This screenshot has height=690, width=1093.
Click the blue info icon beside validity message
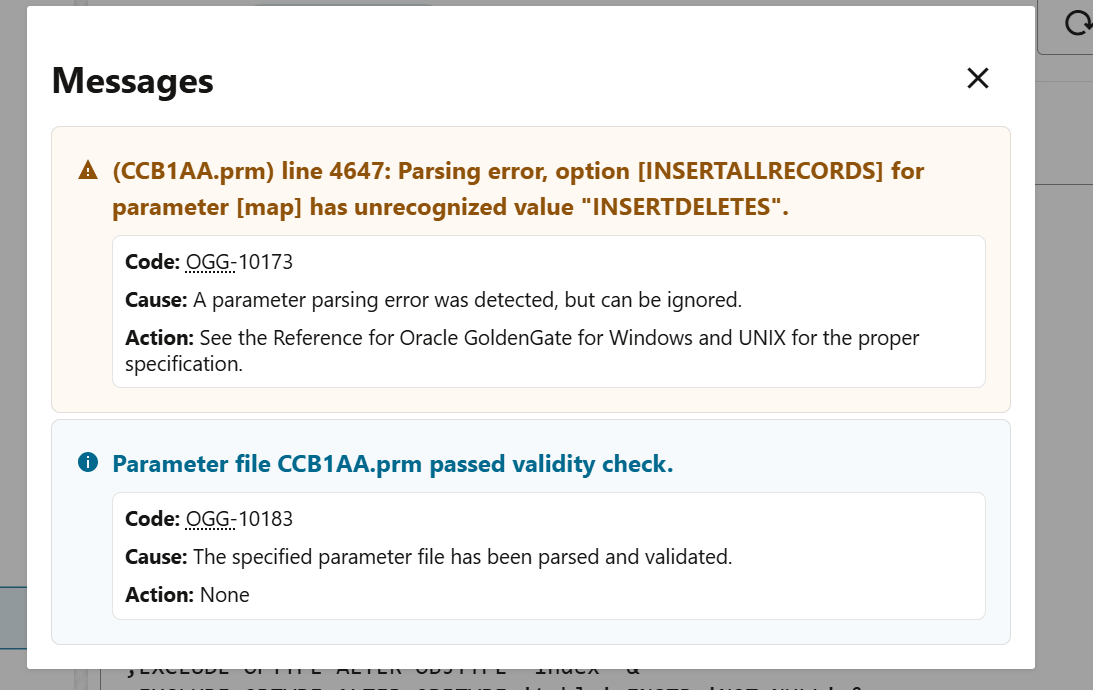(x=88, y=463)
